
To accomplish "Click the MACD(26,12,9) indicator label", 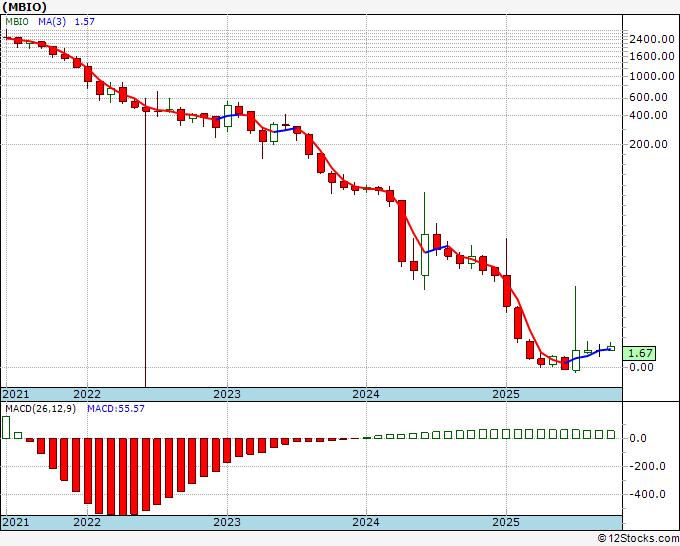I will (40, 409).
